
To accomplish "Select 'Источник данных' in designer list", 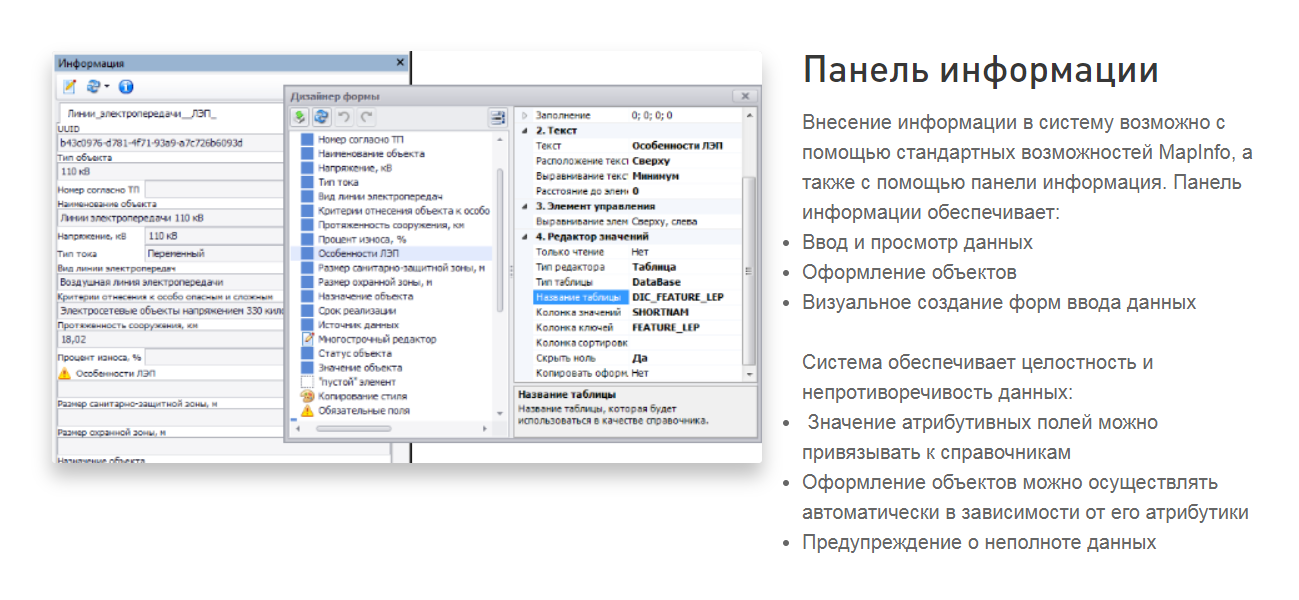I will tap(358, 325).
